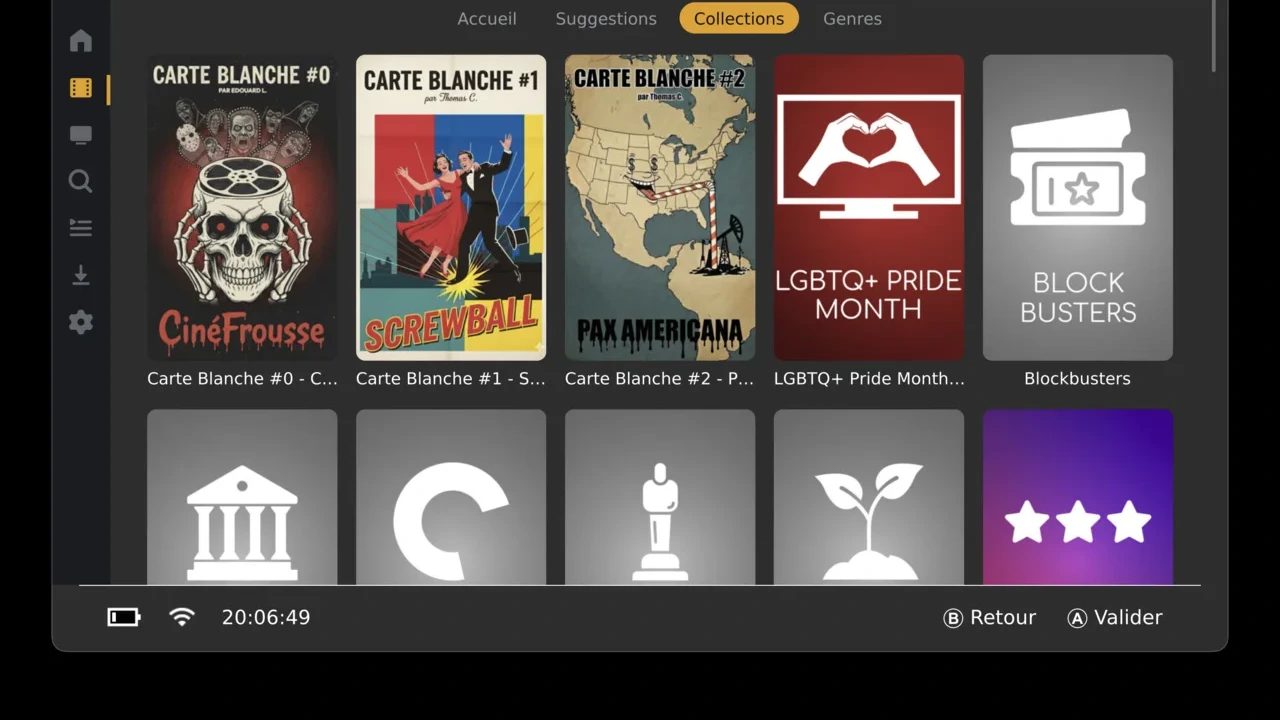Click the Retour label

click(1003, 617)
